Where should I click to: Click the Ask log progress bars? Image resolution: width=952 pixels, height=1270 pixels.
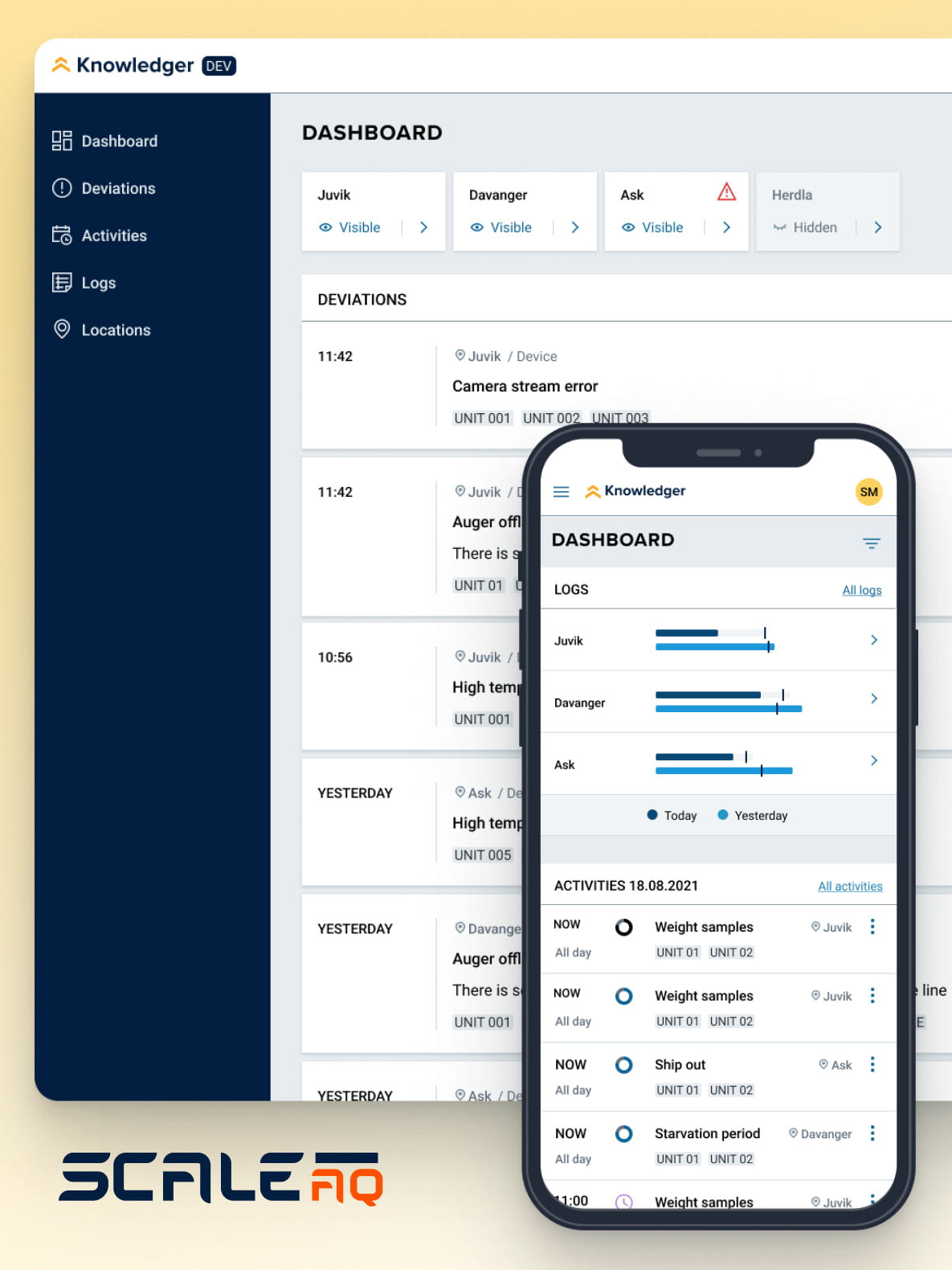point(724,764)
